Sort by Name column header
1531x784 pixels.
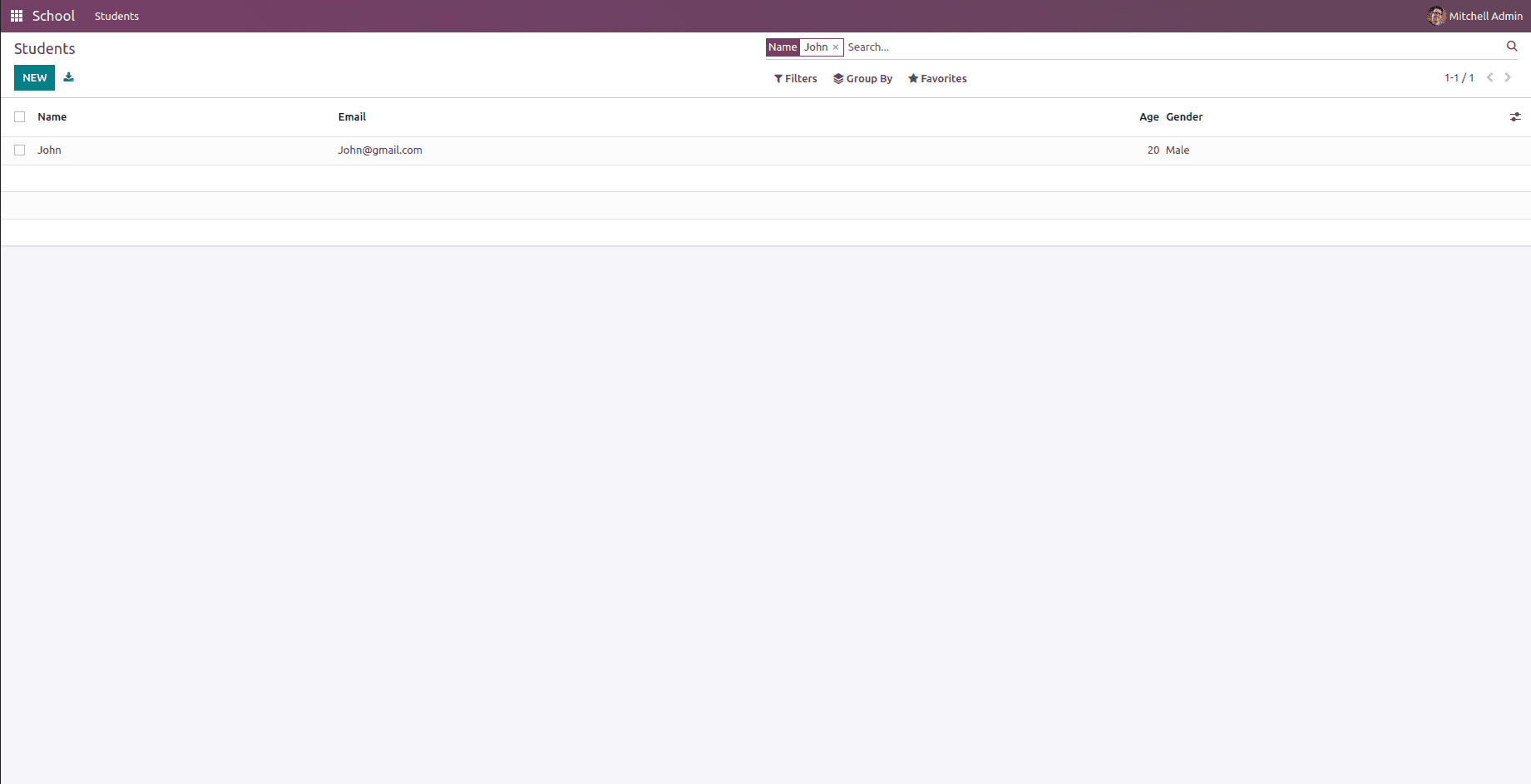pos(52,117)
